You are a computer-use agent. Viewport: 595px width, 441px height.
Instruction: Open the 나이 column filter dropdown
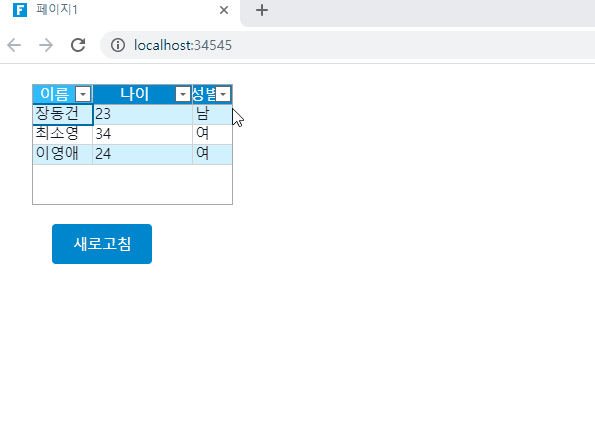[183, 94]
